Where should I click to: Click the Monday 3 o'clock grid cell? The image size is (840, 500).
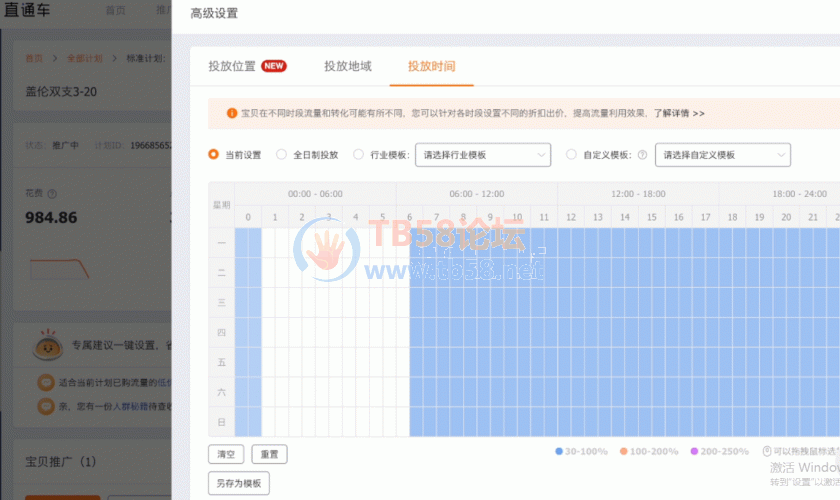[x=329, y=243]
